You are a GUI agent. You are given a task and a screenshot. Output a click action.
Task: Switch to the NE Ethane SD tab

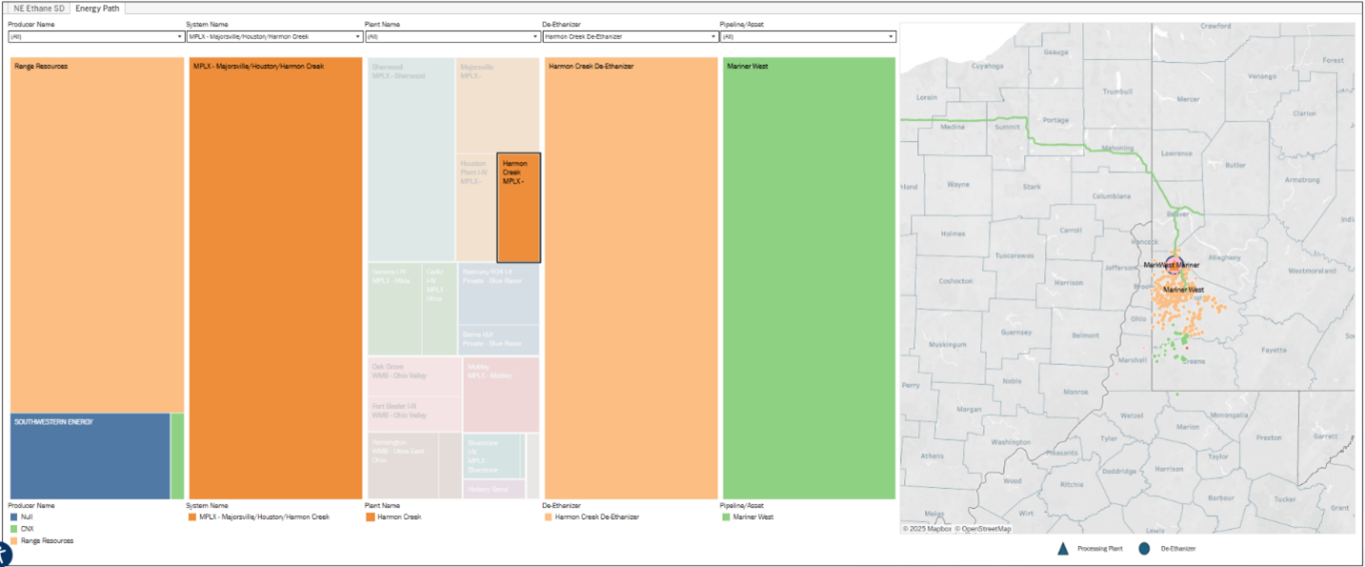46,8
